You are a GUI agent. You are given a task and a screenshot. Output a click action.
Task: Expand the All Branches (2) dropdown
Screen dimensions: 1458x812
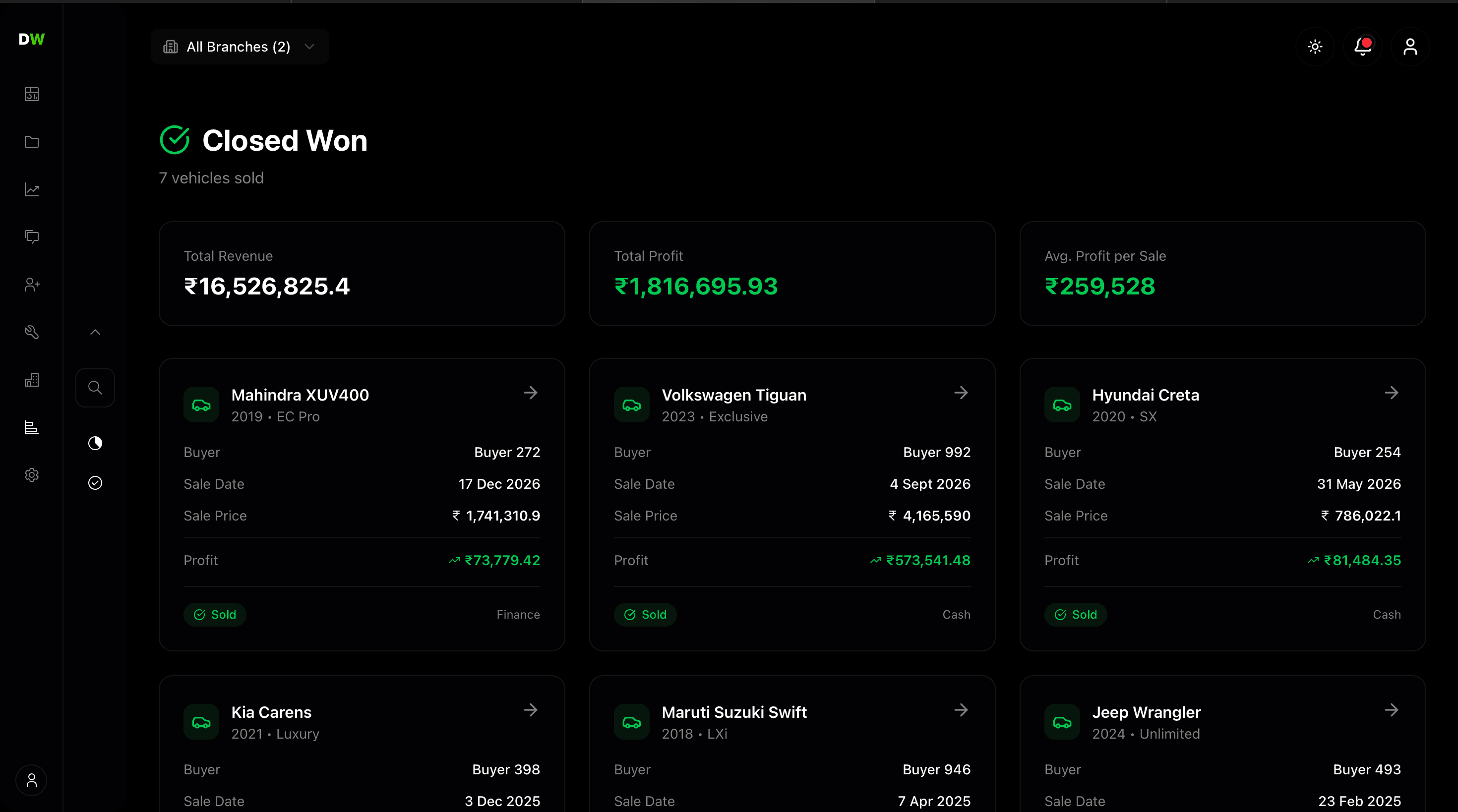240,47
